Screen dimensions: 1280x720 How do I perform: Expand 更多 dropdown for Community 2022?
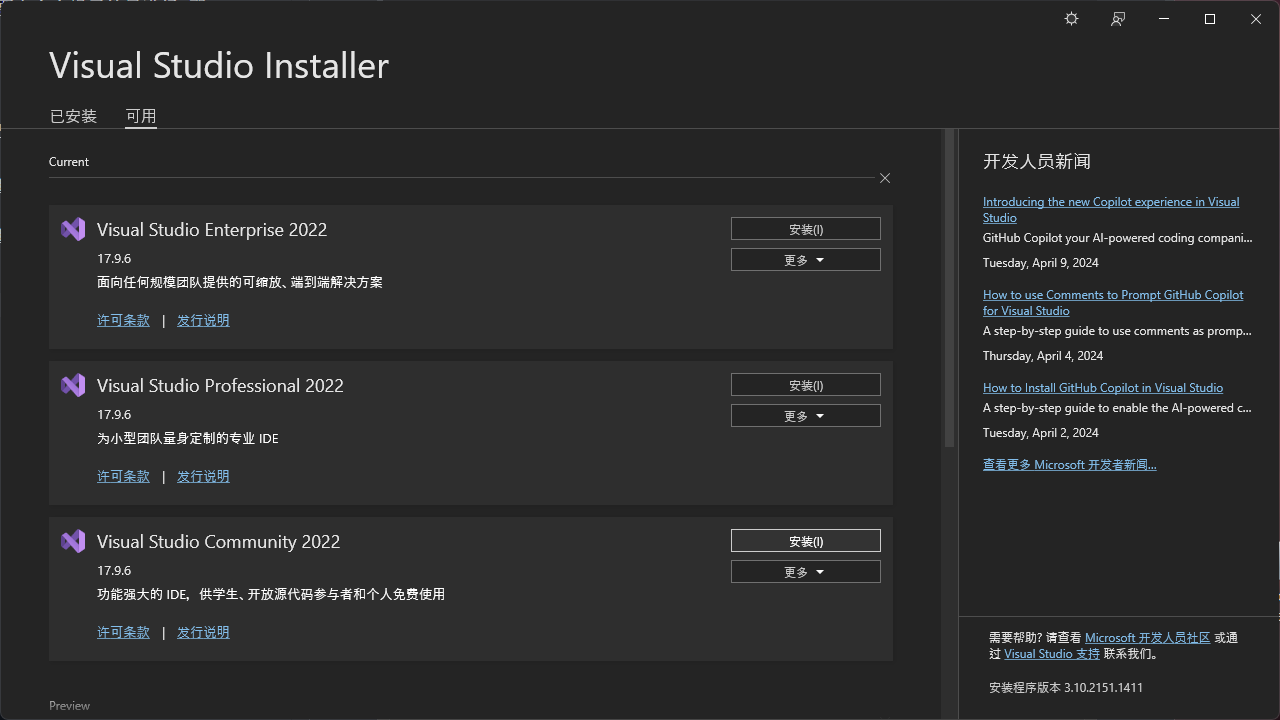pyautogui.click(x=805, y=572)
